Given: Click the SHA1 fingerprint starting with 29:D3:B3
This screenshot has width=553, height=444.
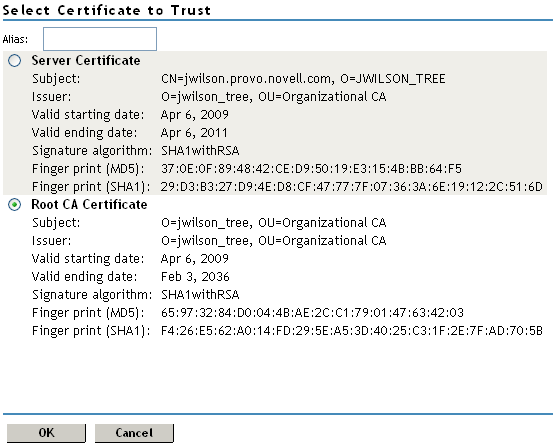Looking at the screenshot, I should (x=352, y=187).
